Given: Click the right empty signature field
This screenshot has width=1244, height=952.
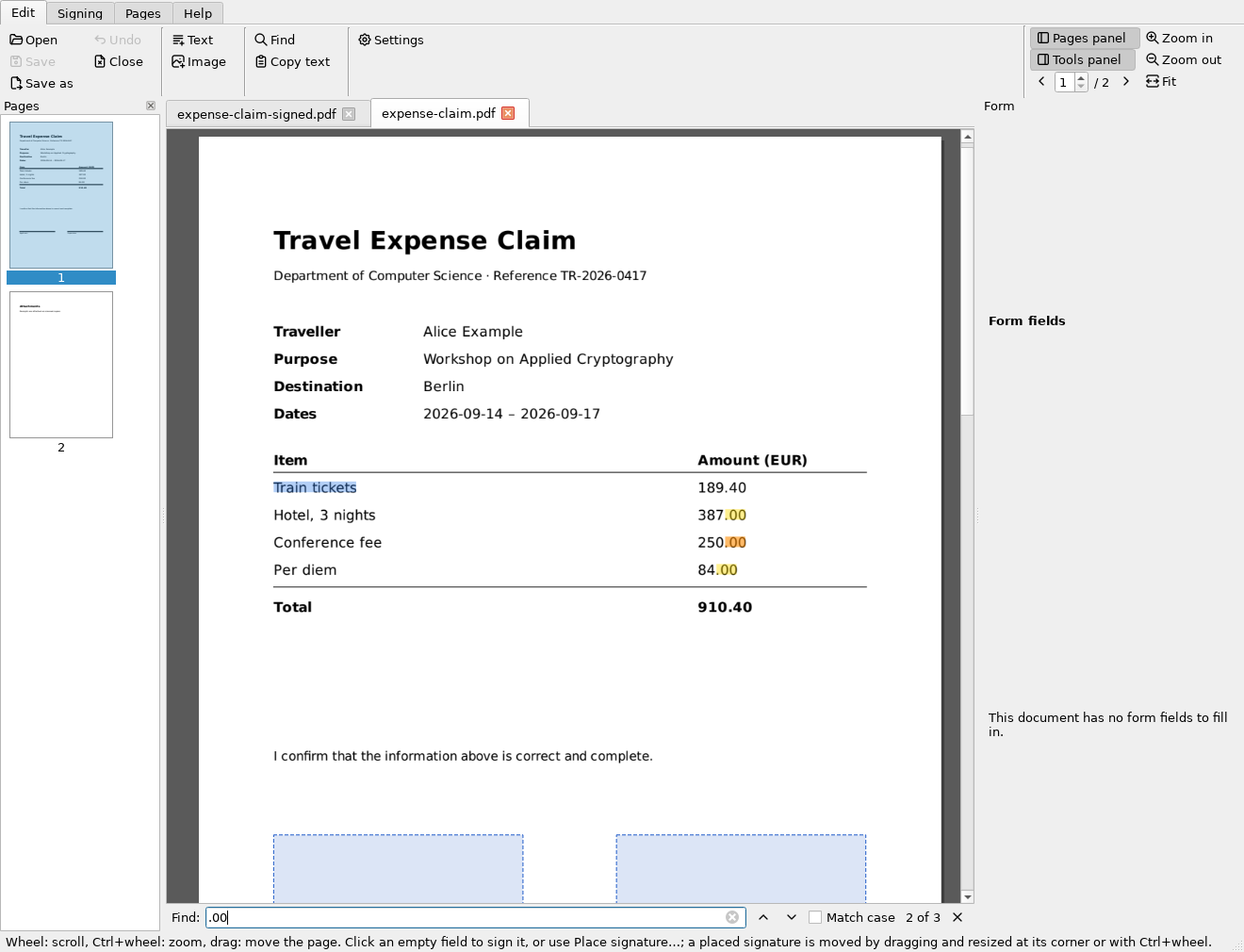Looking at the screenshot, I should click(741, 868).
